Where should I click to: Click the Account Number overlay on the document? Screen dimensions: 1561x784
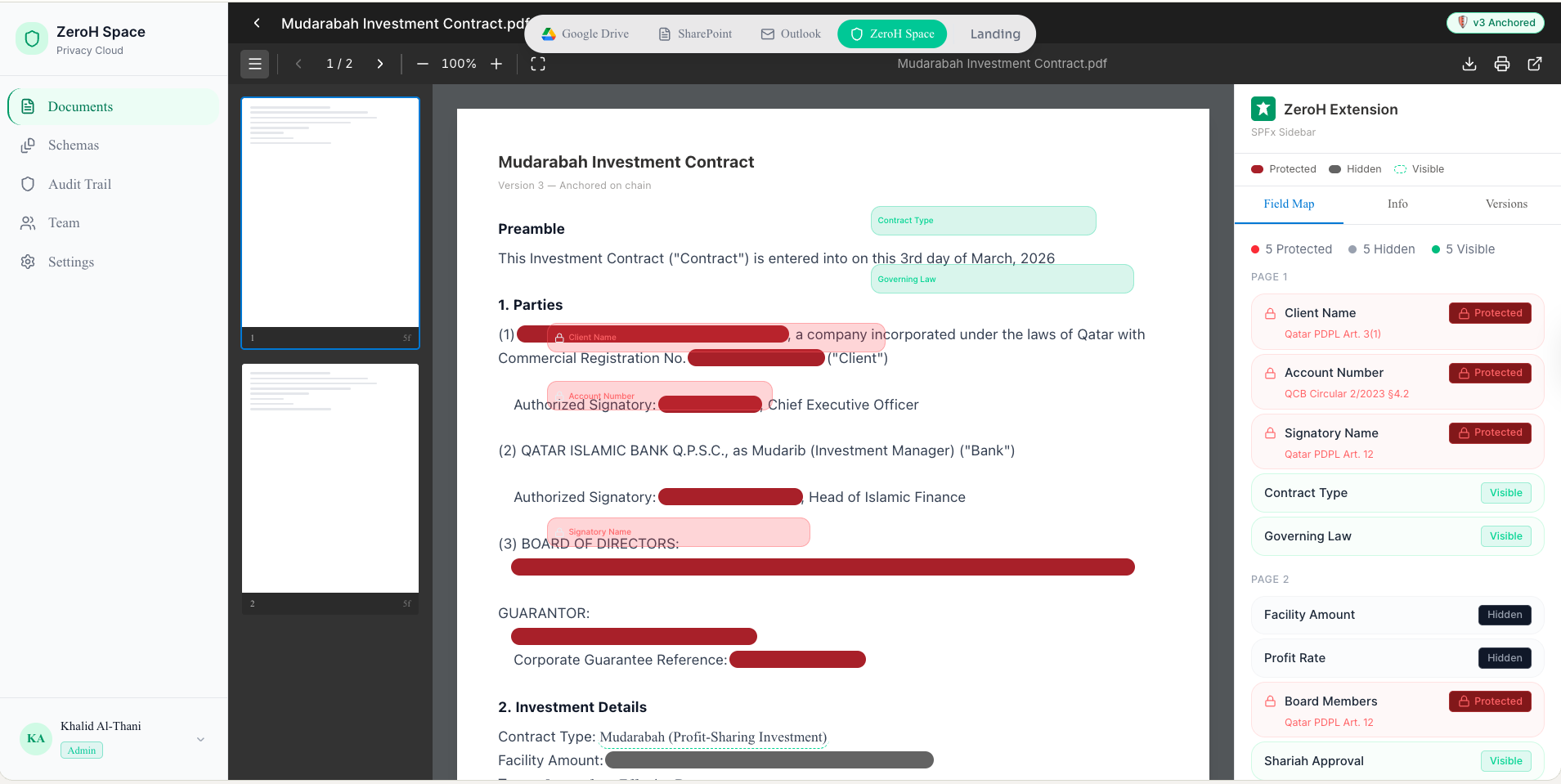tap(659, 396)
